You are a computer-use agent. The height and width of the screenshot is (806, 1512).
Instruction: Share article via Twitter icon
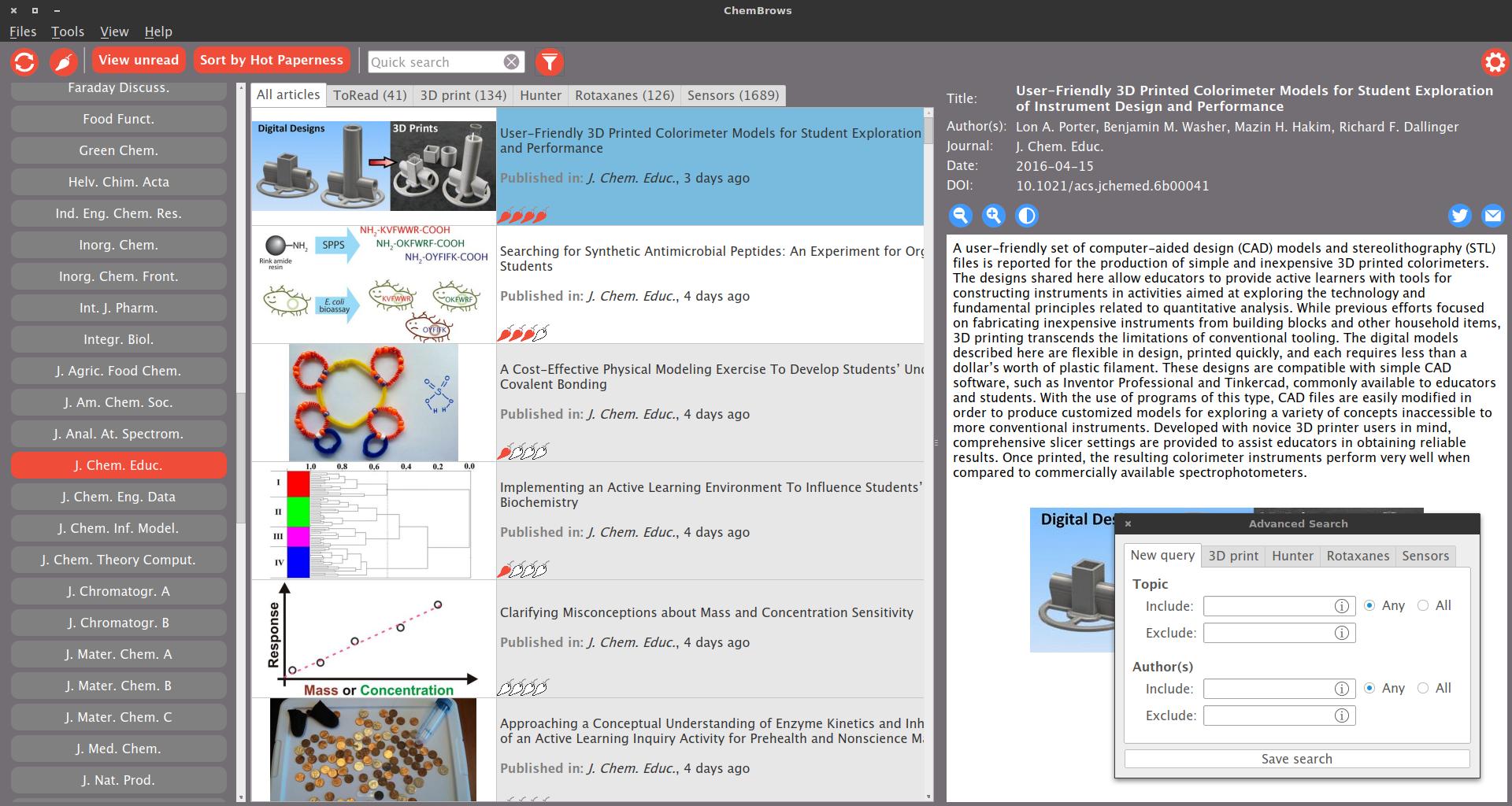(x=1459, y=215)
